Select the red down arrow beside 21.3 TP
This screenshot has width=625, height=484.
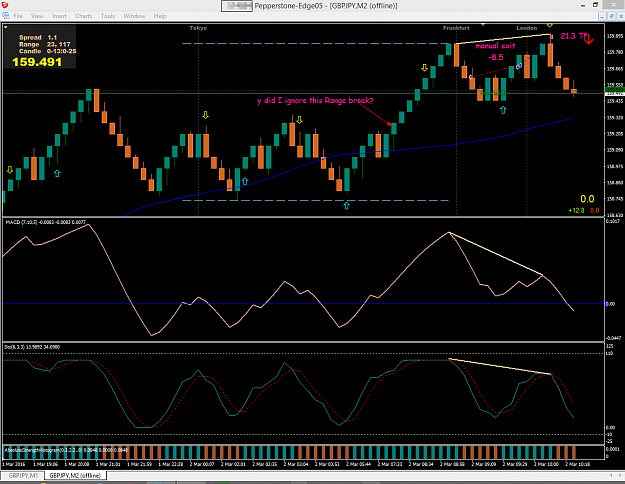(x=589, y=39)
